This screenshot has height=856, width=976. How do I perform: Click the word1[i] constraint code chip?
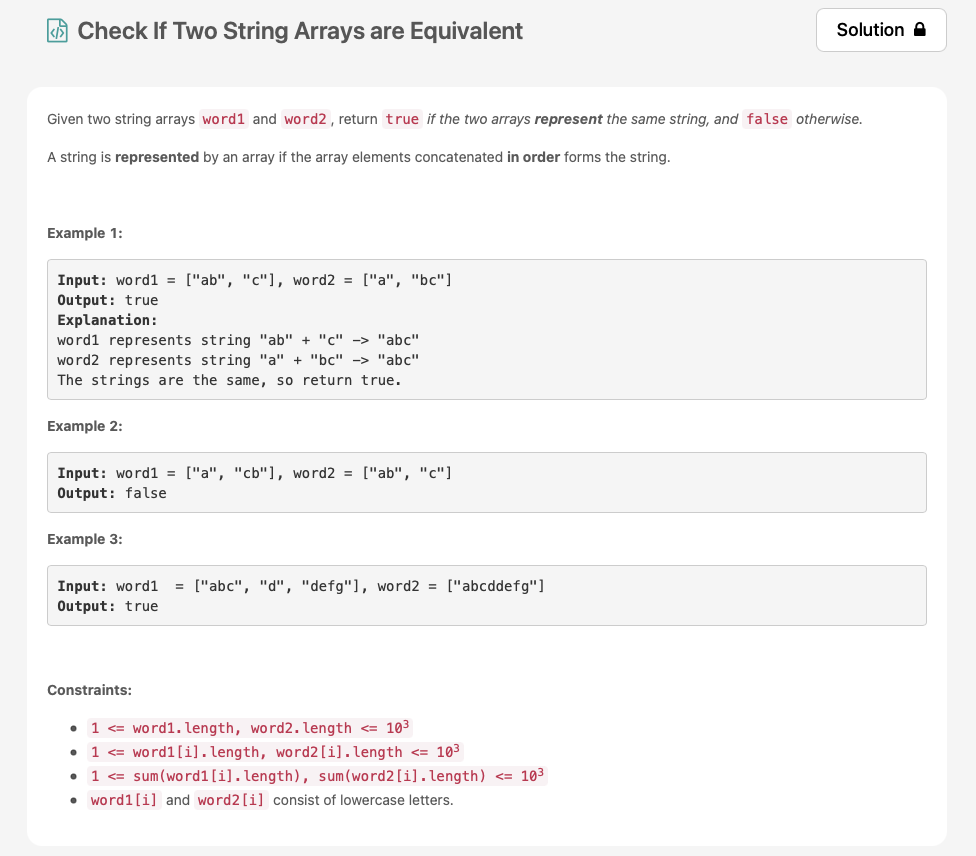123,800
